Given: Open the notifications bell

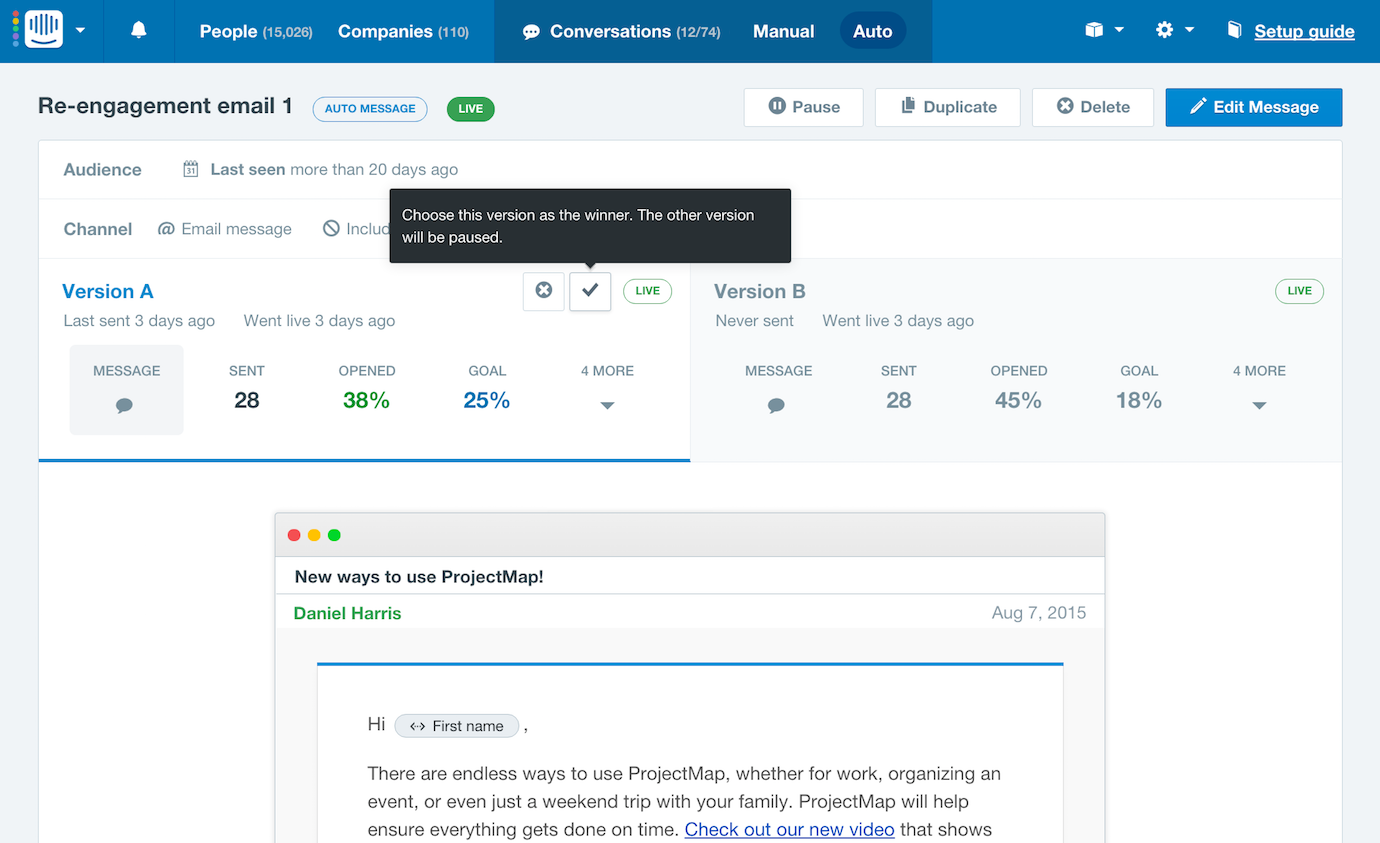Looking at the screenshot, I should pyautogui.click(x=139, y=30).
